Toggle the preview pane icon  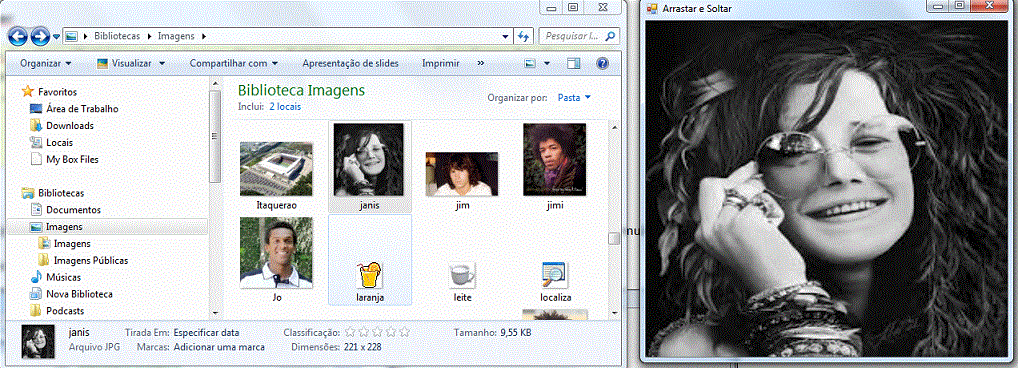click(573, 64)
